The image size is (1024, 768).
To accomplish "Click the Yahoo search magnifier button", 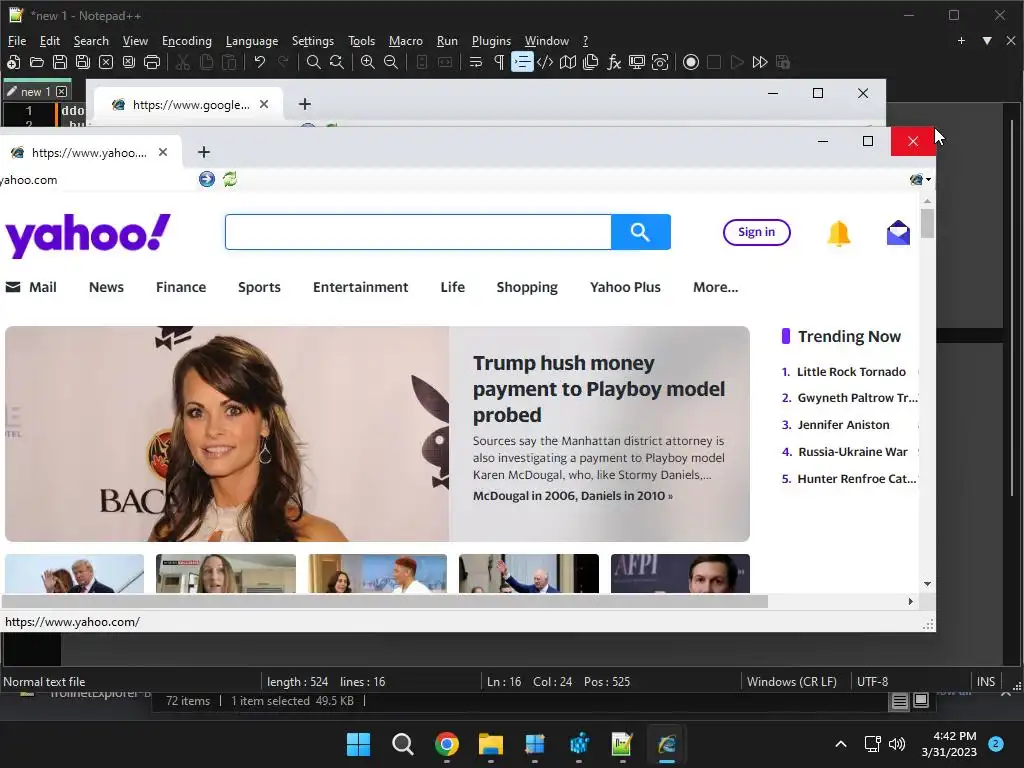I will click(x=641, y=232).
